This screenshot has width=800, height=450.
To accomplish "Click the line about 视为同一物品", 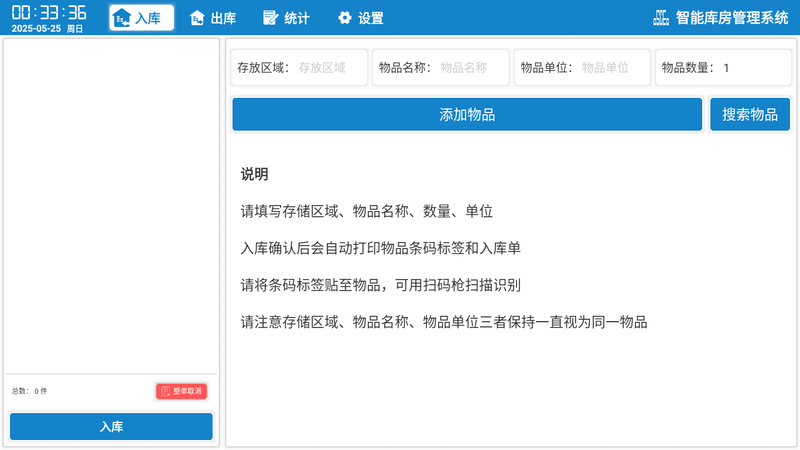I will coord(443,322).
